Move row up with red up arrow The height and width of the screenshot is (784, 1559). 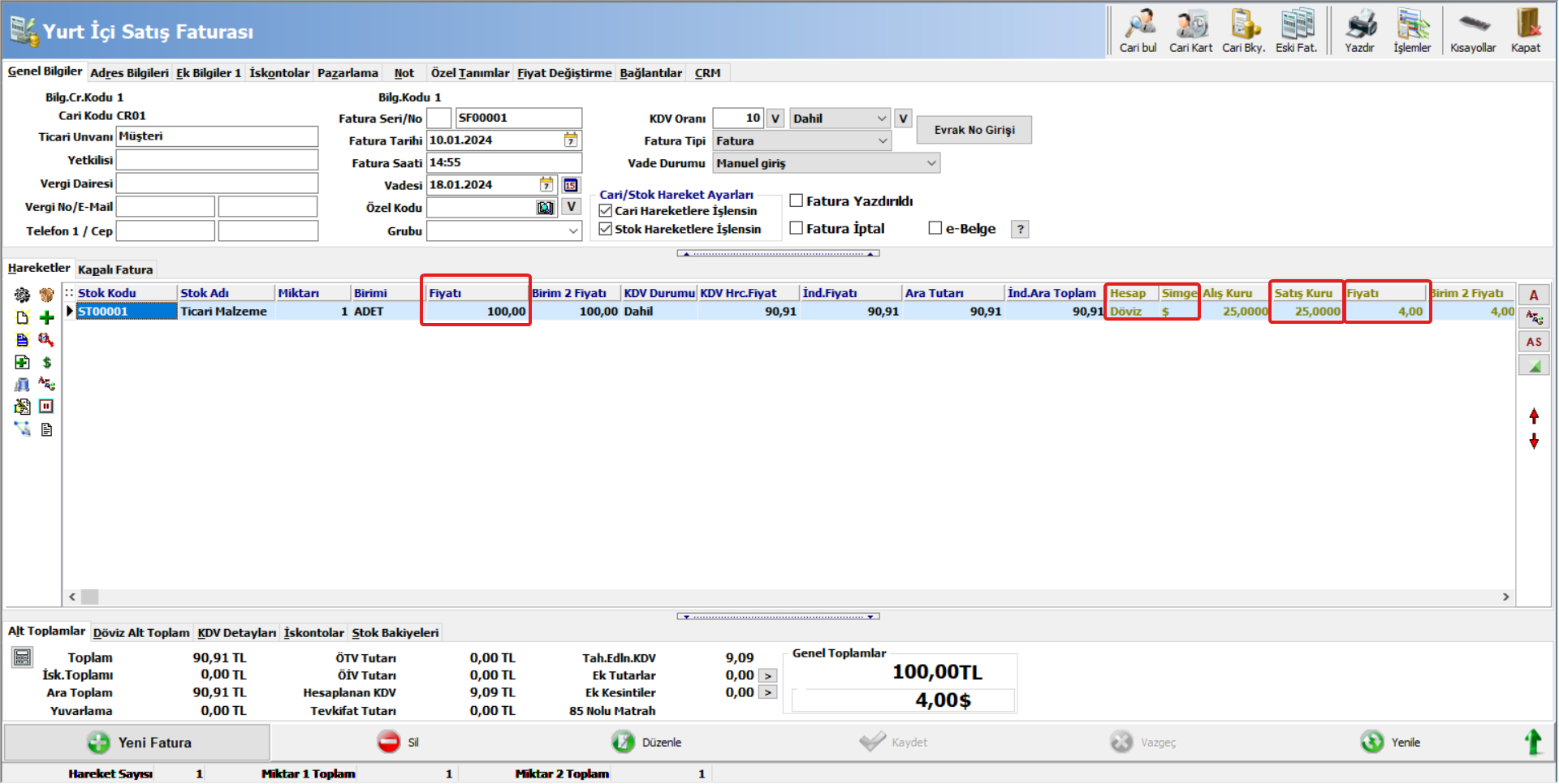coord(1534,416)
